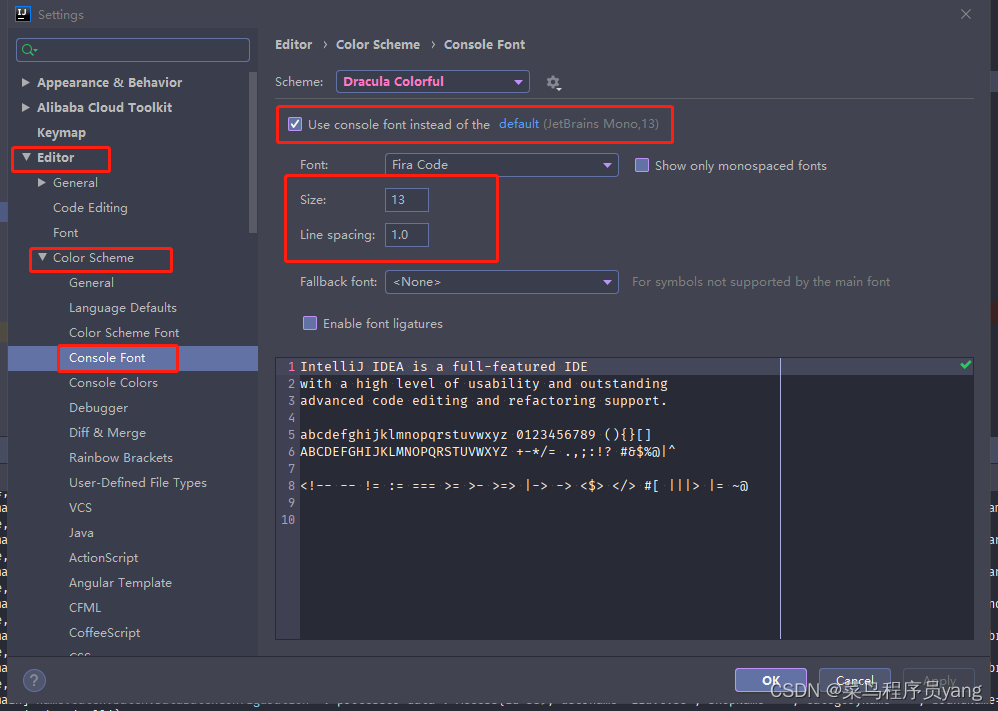Viewport: 998px width, 711px height.
Task: Click the settings tree scrollbar
Action: (x=253, y=153)
